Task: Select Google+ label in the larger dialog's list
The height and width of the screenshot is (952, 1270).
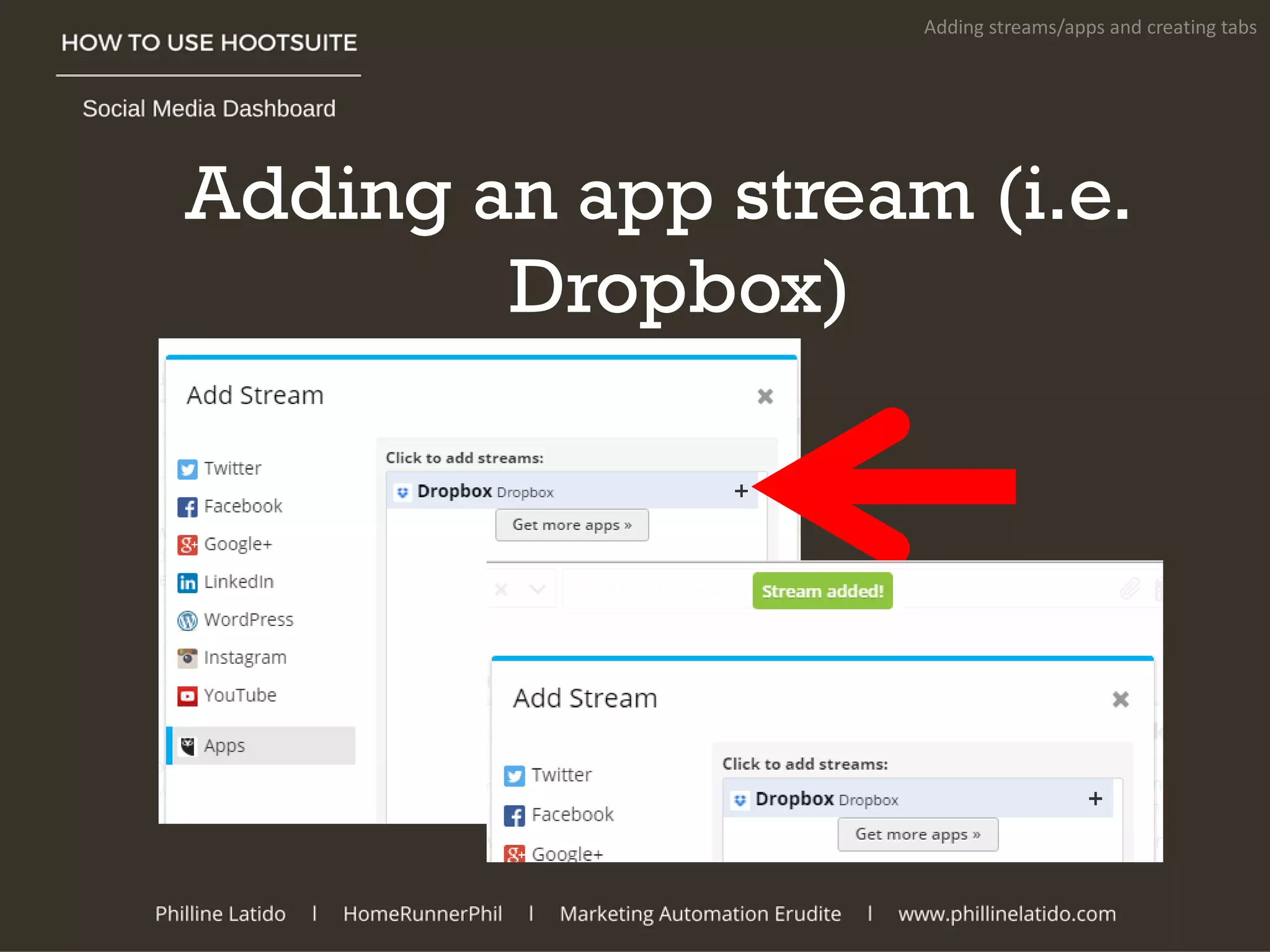Action: click(238, 544)
